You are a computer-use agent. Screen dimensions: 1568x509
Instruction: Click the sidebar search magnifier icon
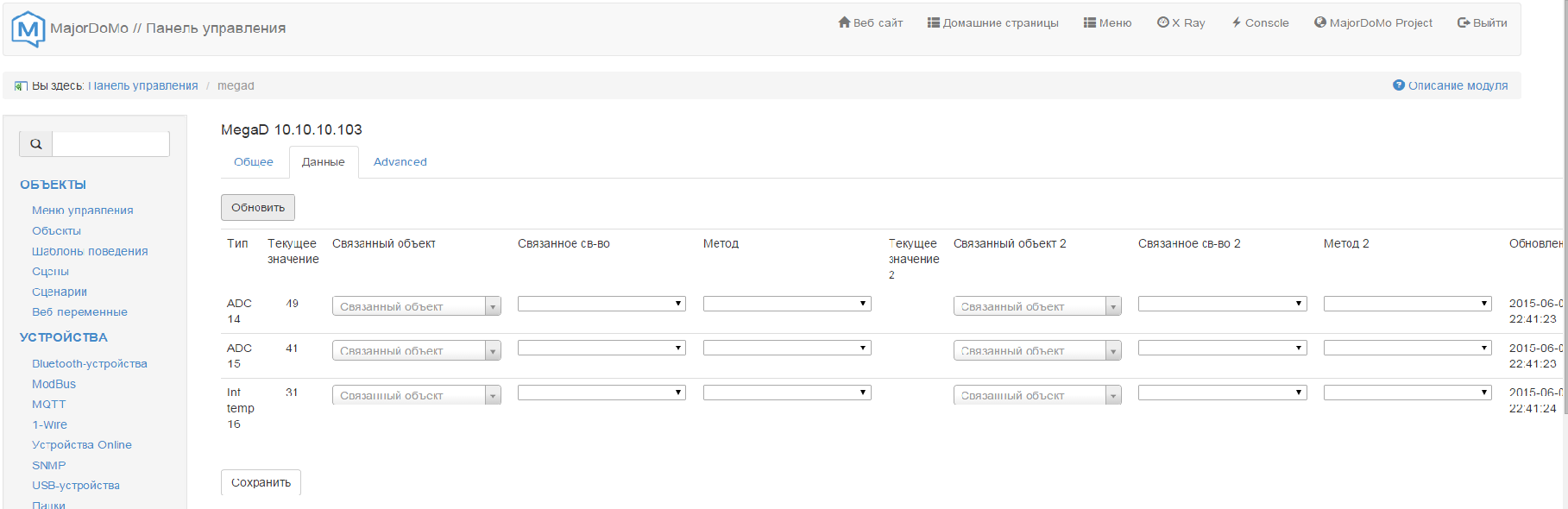(x=36, y=144)
